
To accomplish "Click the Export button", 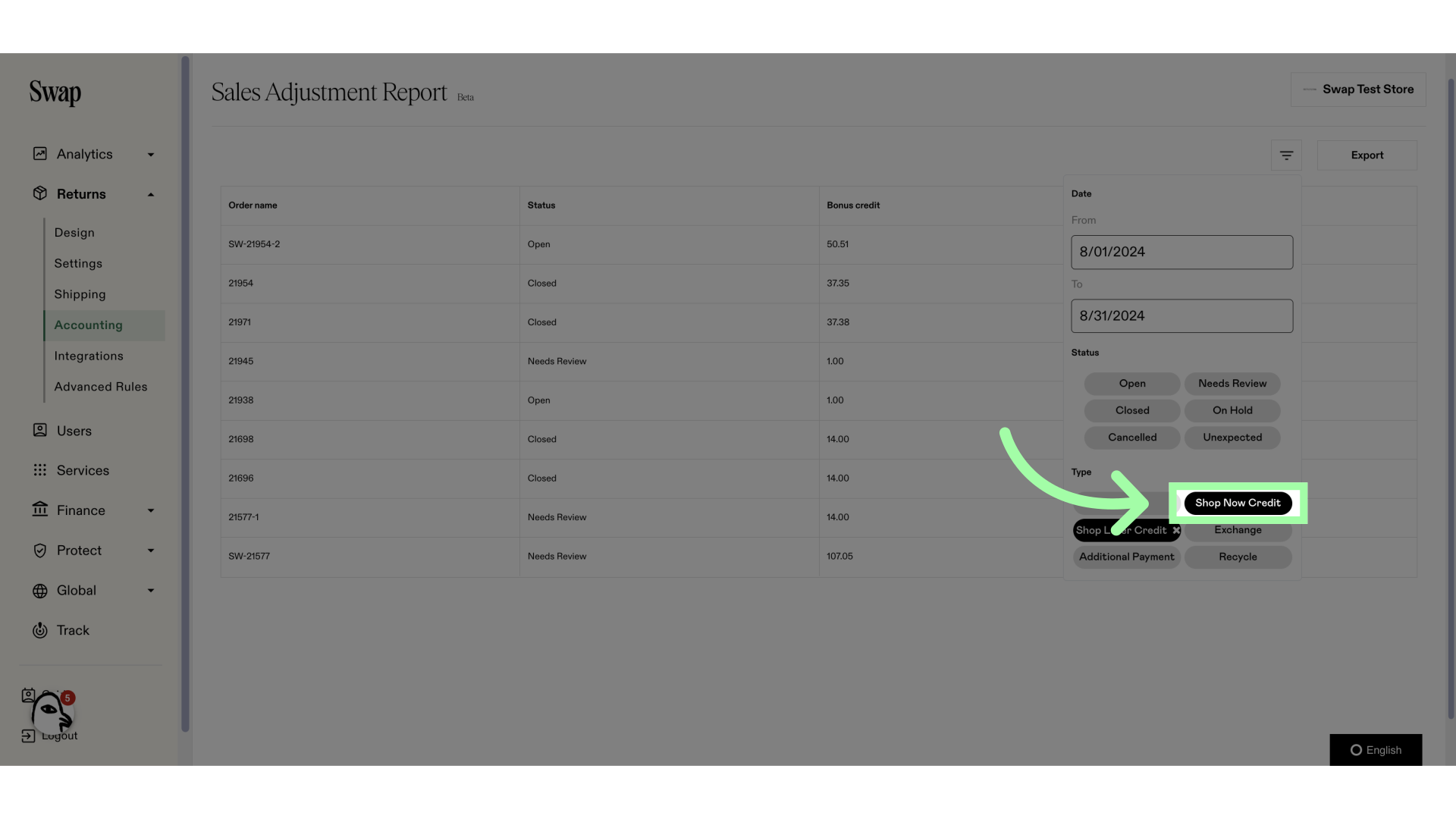I will point(1367,155).
